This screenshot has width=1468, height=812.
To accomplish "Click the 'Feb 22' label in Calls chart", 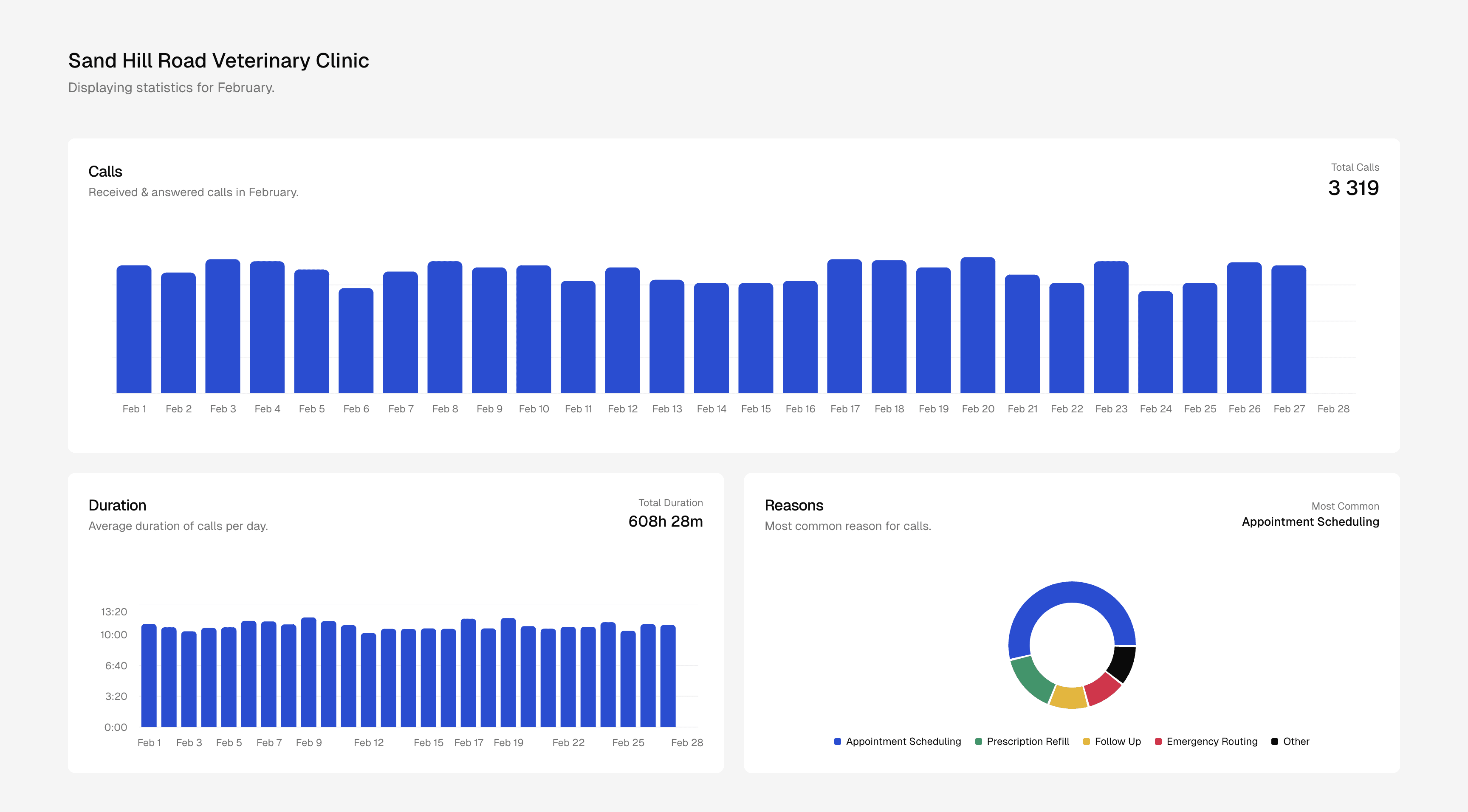I will click(1066, 409).
